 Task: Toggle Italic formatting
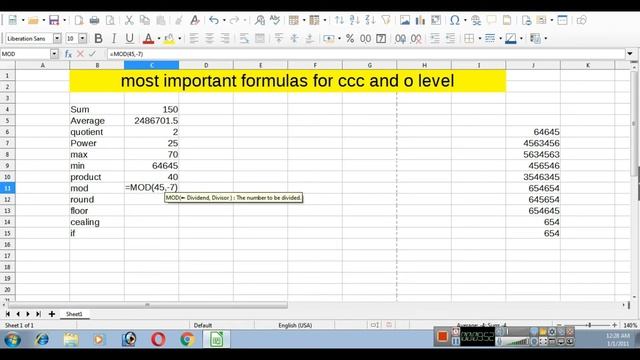pos(114,38)
